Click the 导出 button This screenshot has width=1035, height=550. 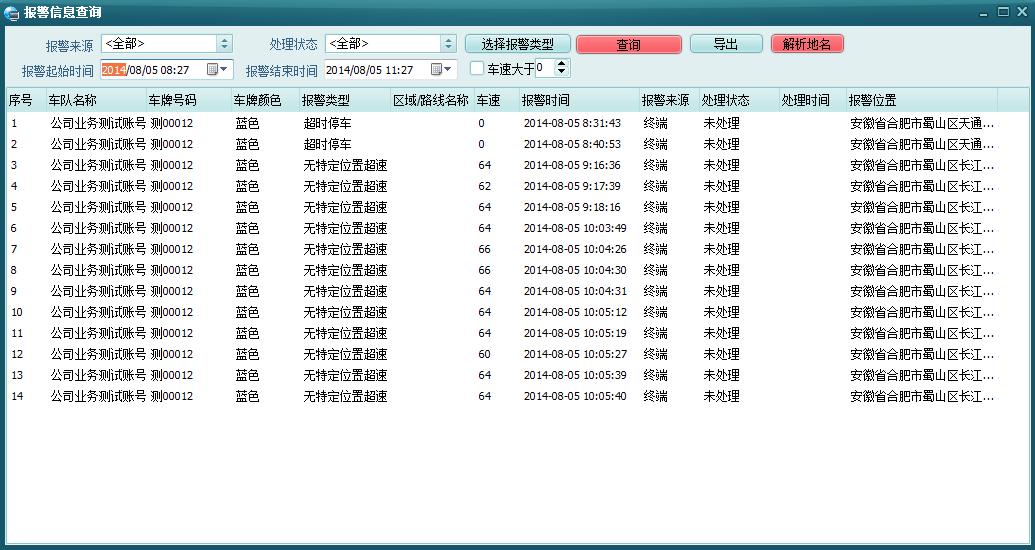click(725, 45)
